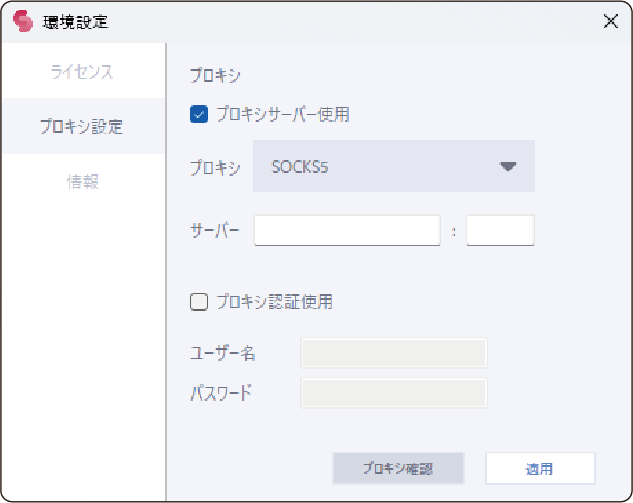
Task: Click the app logo in title bar
Action: tap(23, 21)
